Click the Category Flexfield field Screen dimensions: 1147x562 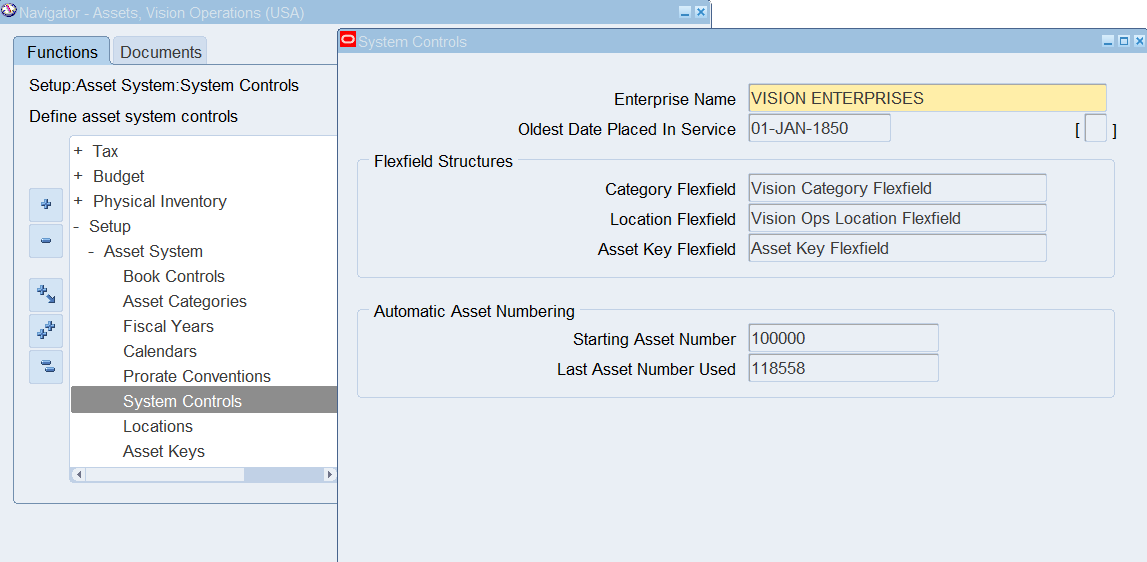[898, 188]
